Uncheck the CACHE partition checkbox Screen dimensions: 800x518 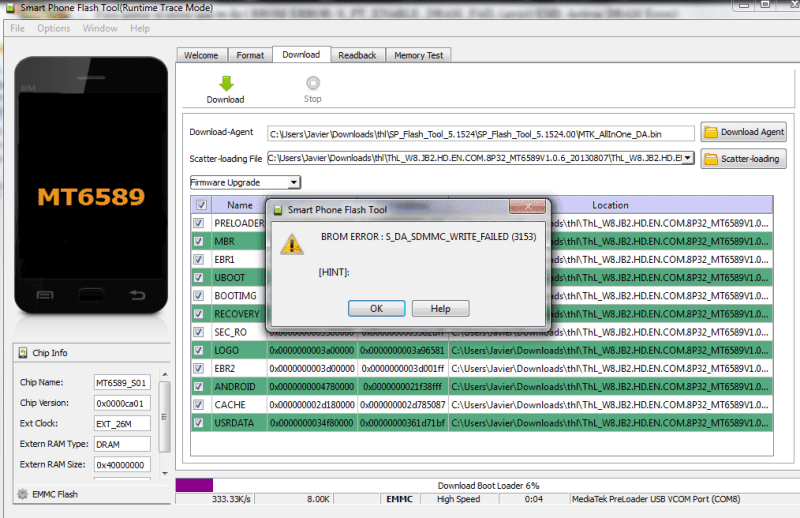click(x=198, y=405)
